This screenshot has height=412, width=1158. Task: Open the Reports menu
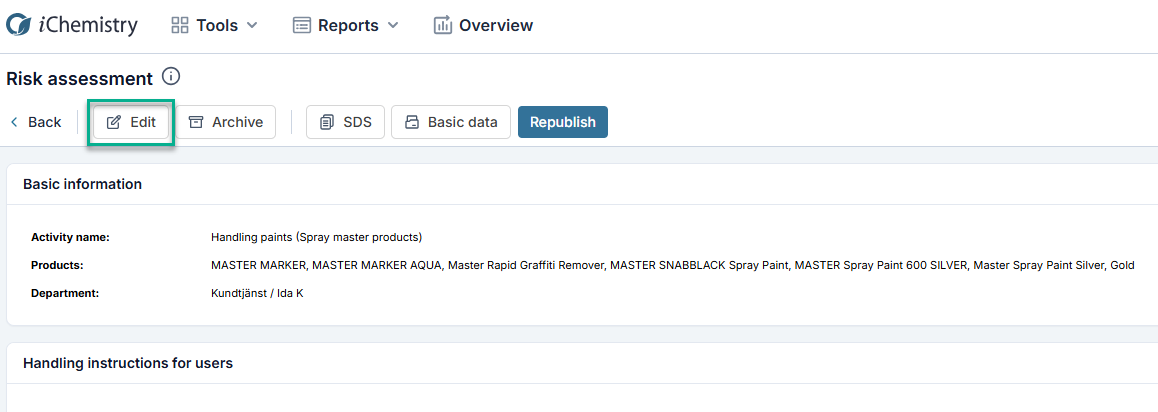click(x=346, y=25)
